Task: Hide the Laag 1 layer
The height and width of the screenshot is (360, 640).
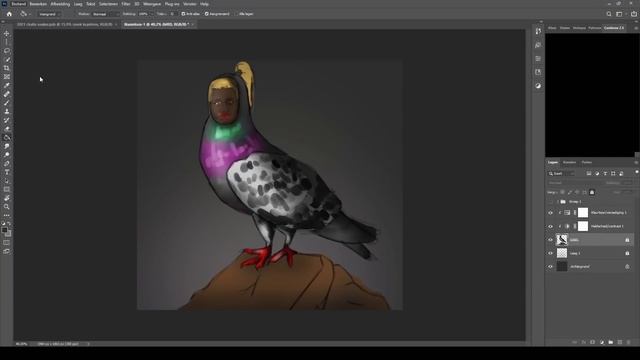Action: pyautogui.click(x=550, y=253)
